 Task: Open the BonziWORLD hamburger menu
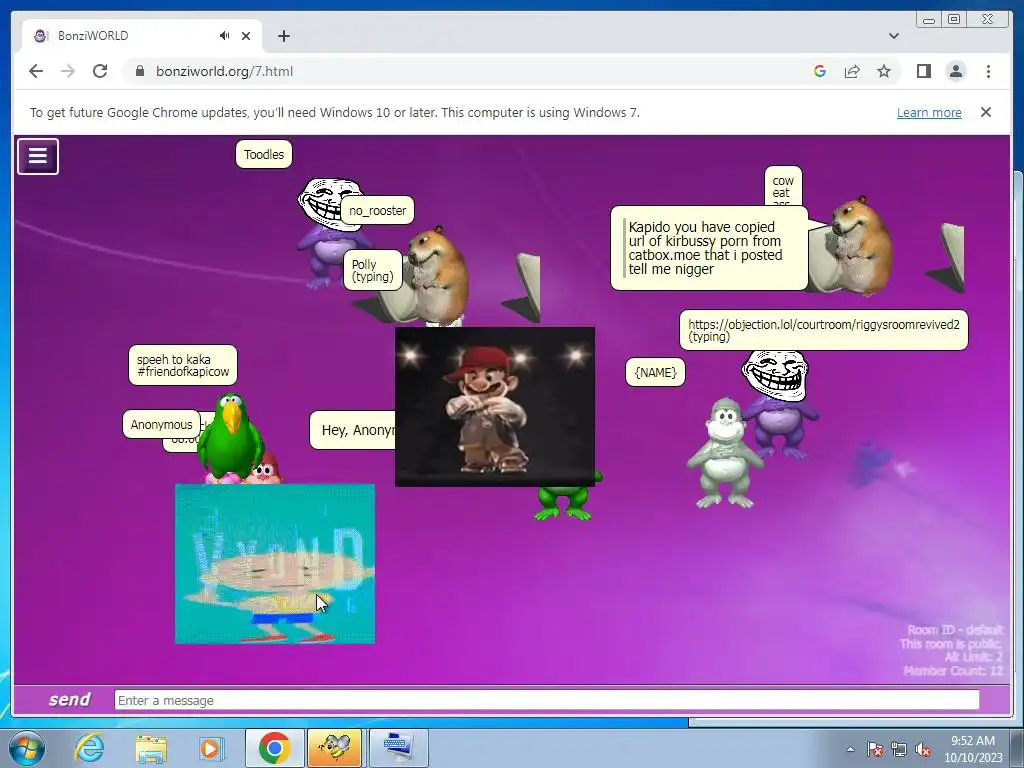coord(38,156)
